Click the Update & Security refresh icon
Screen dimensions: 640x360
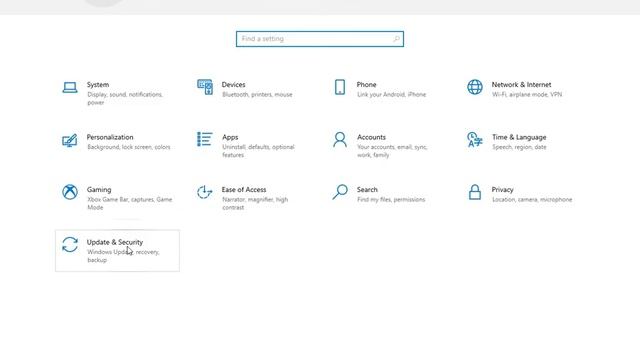(70, 244)
